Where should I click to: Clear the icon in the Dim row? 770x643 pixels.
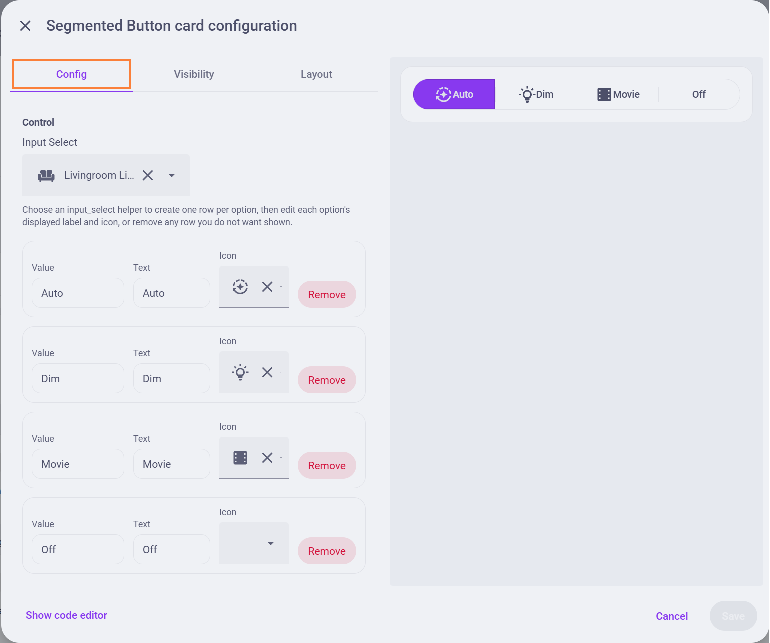pyautogui.click(x=267, y=372)
